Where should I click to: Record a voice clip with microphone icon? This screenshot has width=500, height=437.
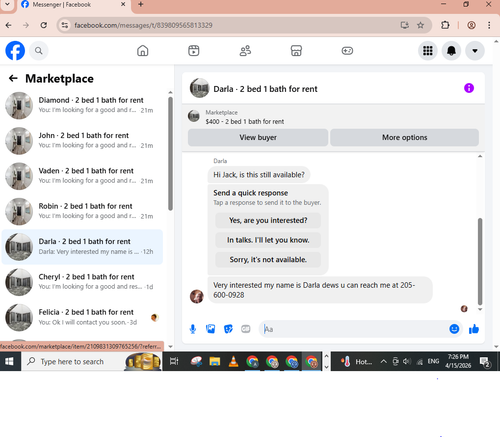(193, 329)
